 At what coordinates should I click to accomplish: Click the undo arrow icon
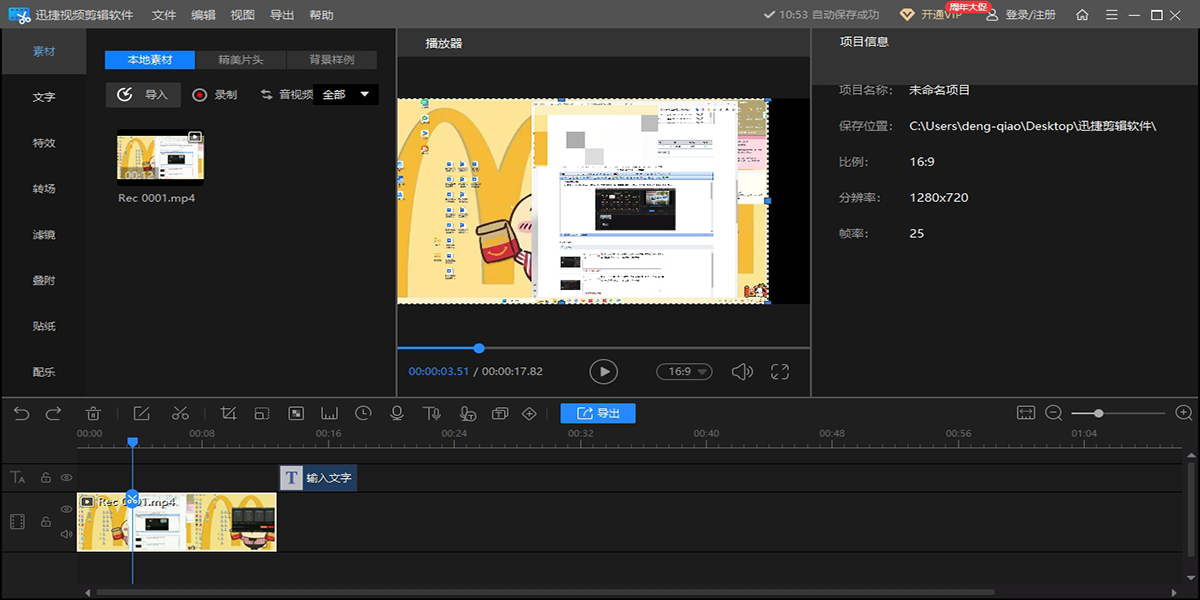click(22, 413)
